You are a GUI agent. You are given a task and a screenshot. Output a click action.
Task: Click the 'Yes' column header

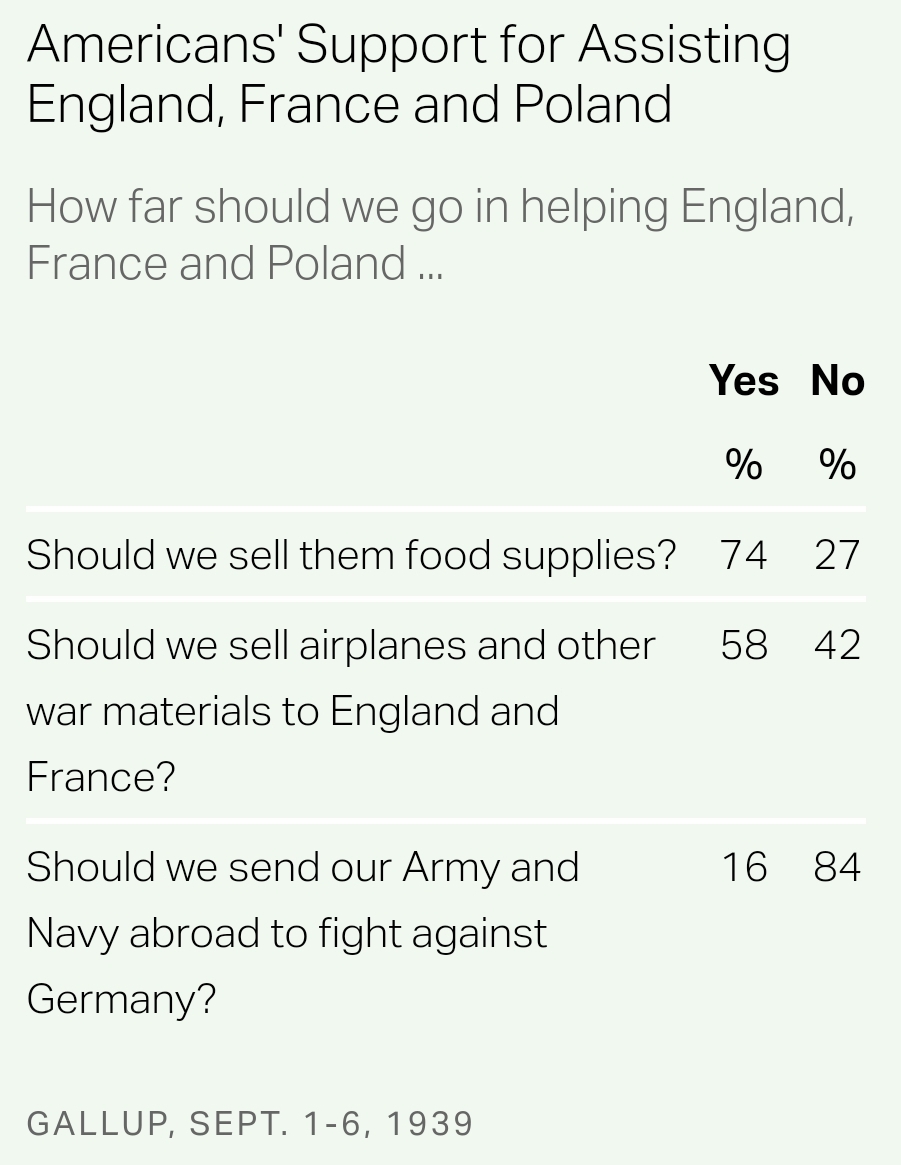tap(743, 381)
